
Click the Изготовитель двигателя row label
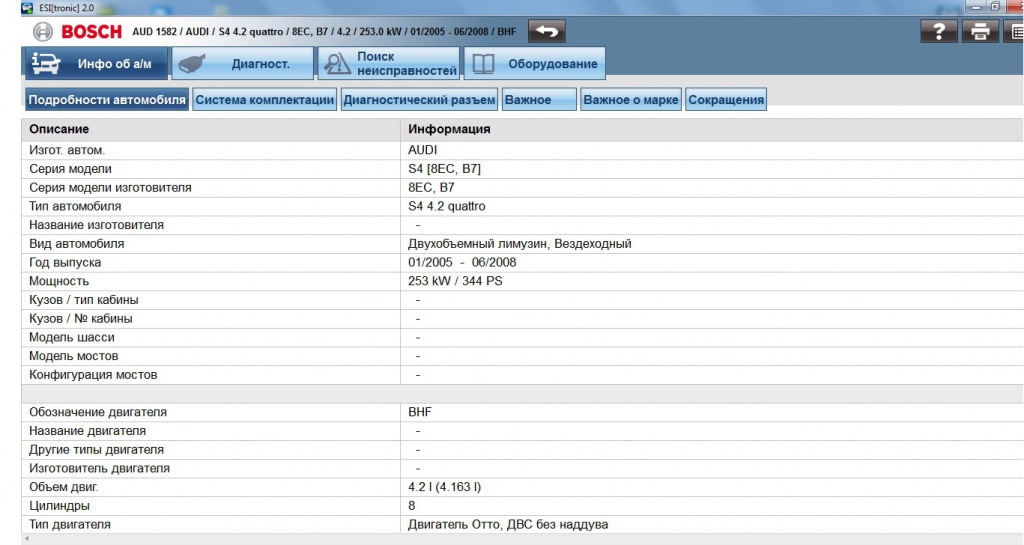(x=99, y=469)
